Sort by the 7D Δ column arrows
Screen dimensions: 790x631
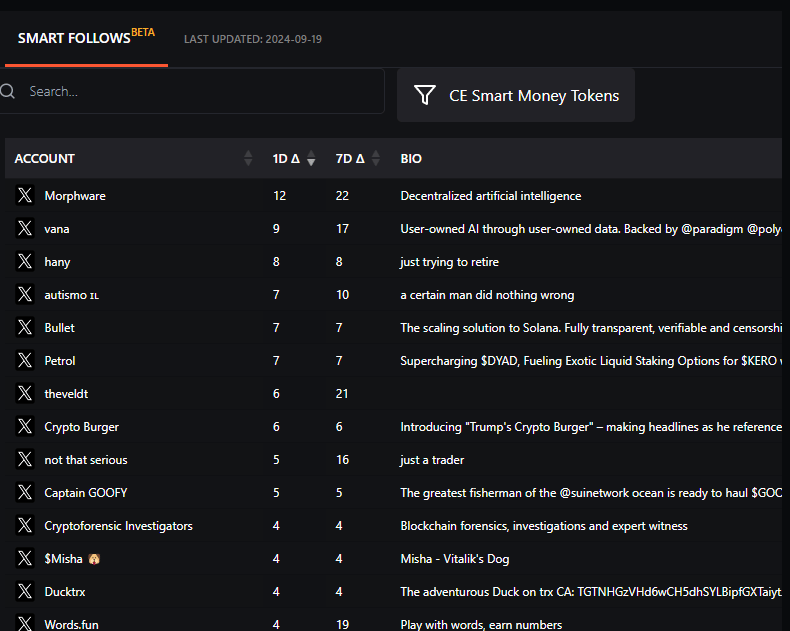tap(376, 158)
